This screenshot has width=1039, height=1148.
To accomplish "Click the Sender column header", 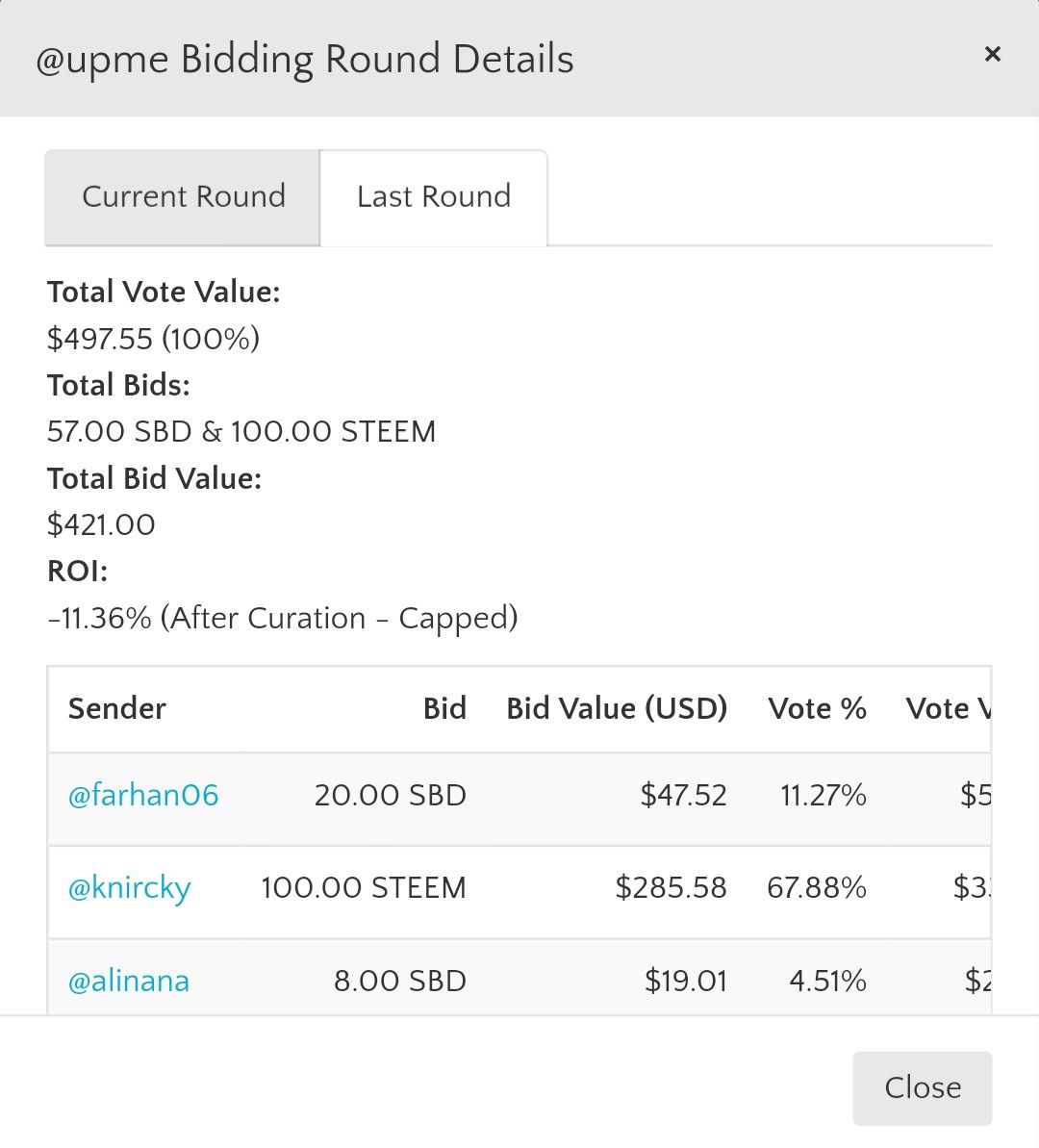I will click(117, 709).
